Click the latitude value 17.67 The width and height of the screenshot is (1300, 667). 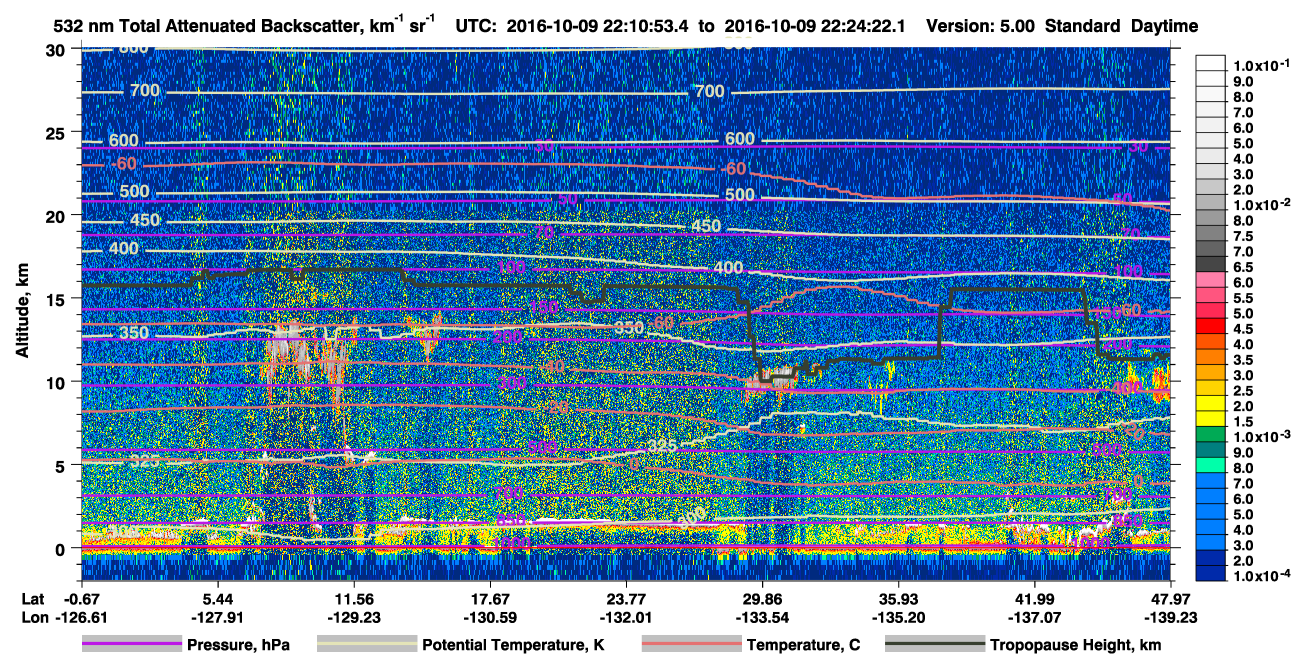[x=490, y=598]
